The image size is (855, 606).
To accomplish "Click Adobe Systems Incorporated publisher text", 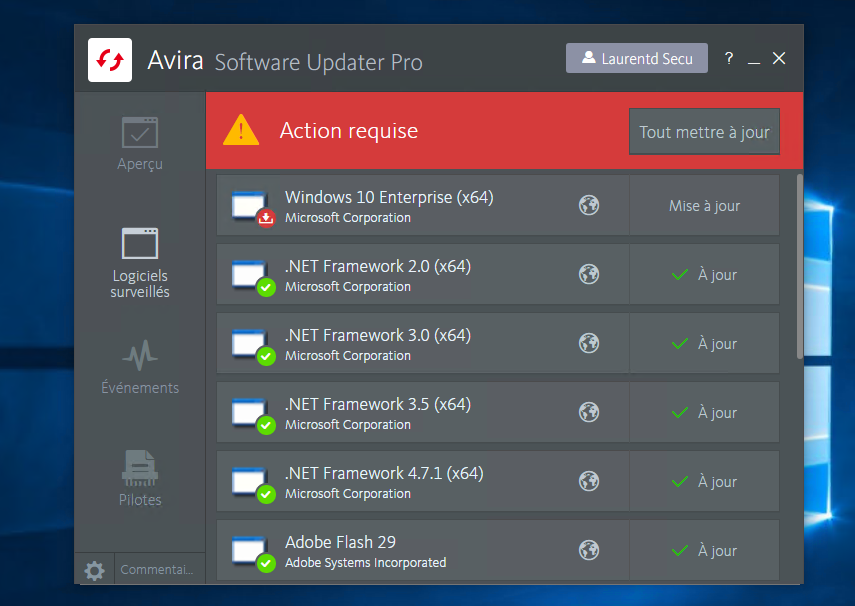I will click(x=365, y=562).
